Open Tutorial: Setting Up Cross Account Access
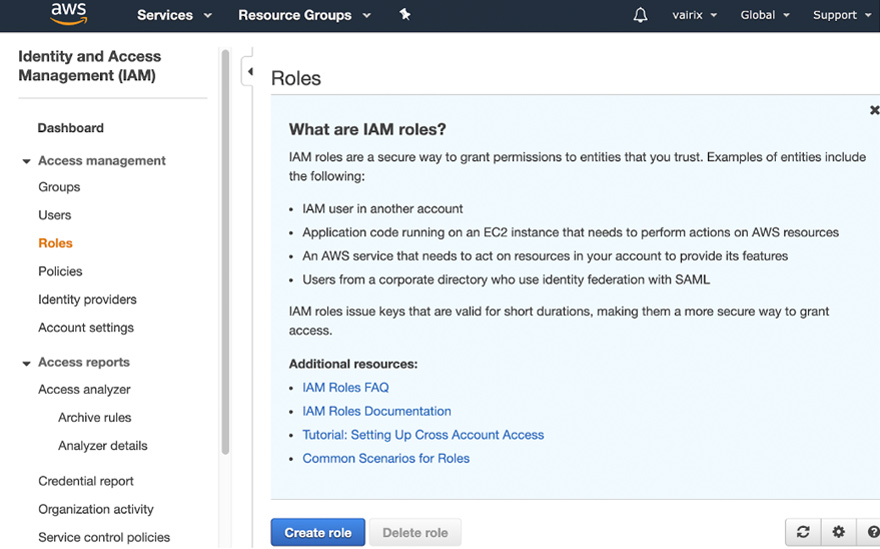This screenshot has width=880, height=549. (423, 434)
